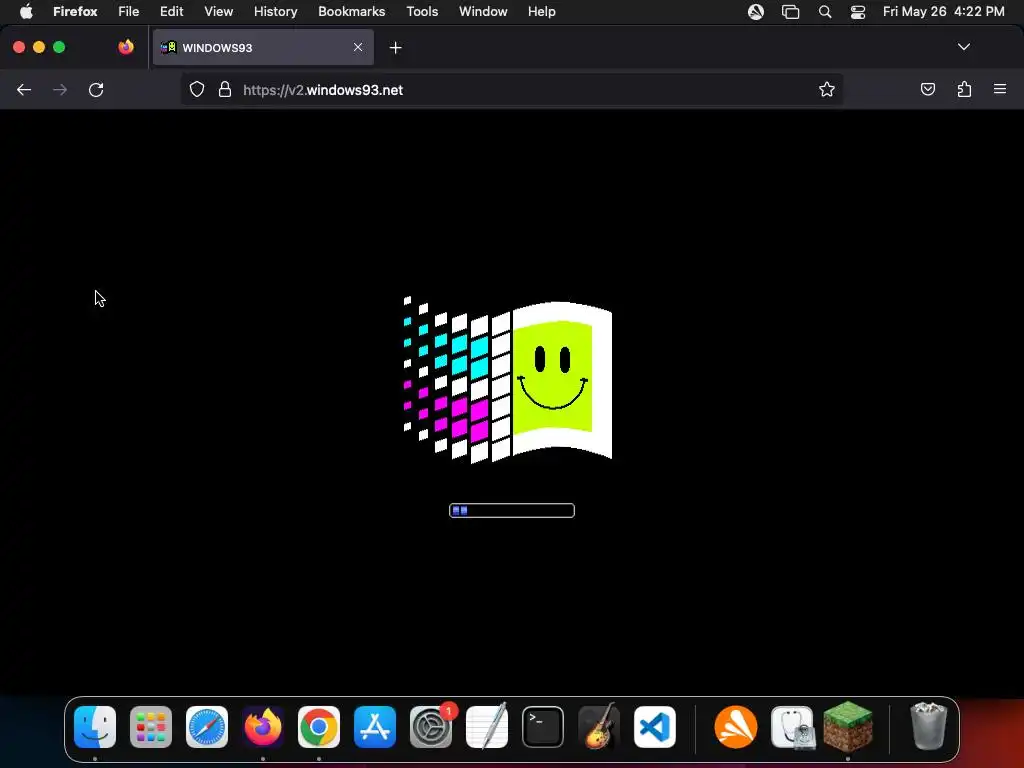1024x768 pixels.
Task: Click the screen mirroring menu bar icon
Action: 790,12
